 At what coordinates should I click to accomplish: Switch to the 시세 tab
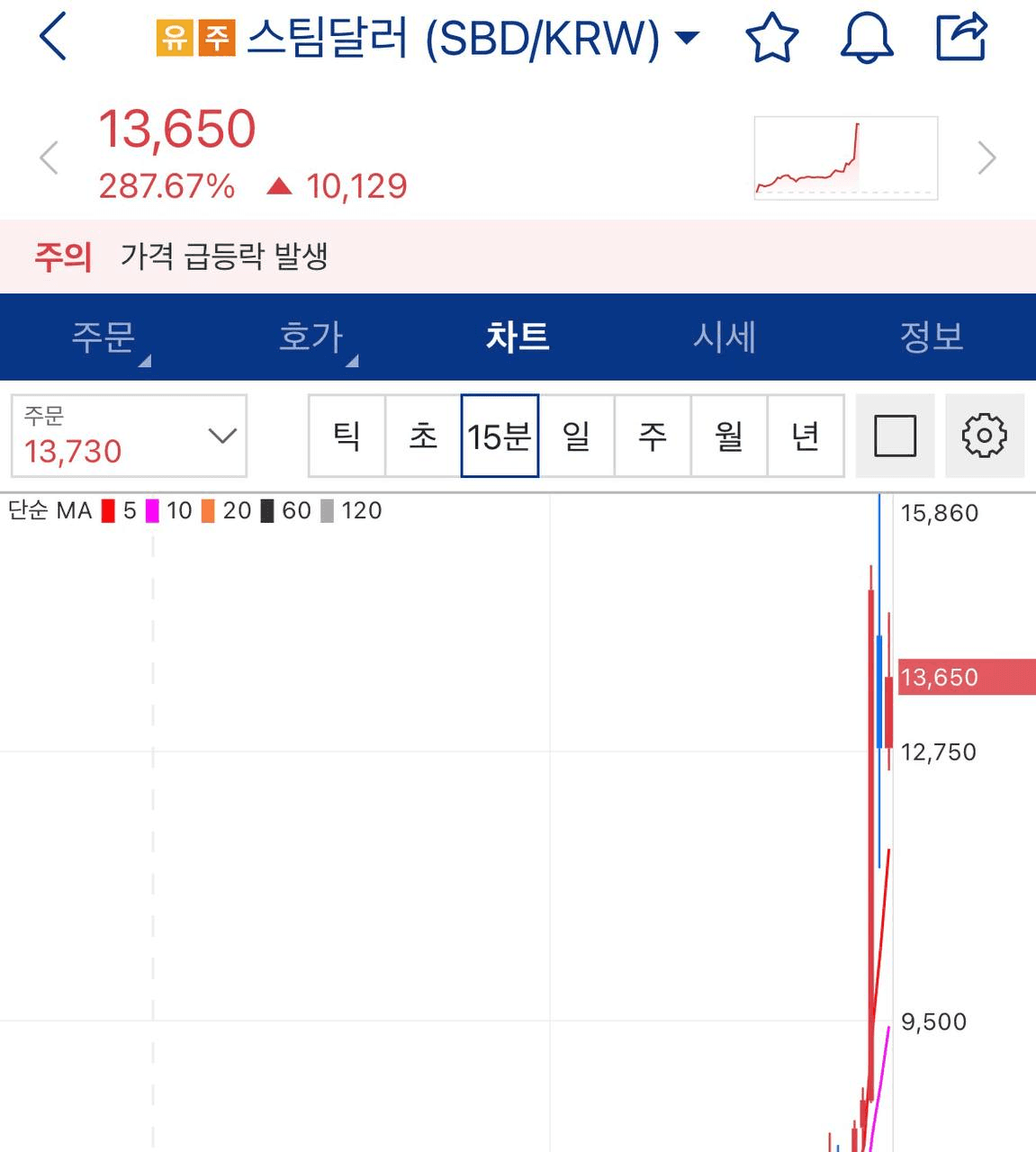tap(725, 337)
